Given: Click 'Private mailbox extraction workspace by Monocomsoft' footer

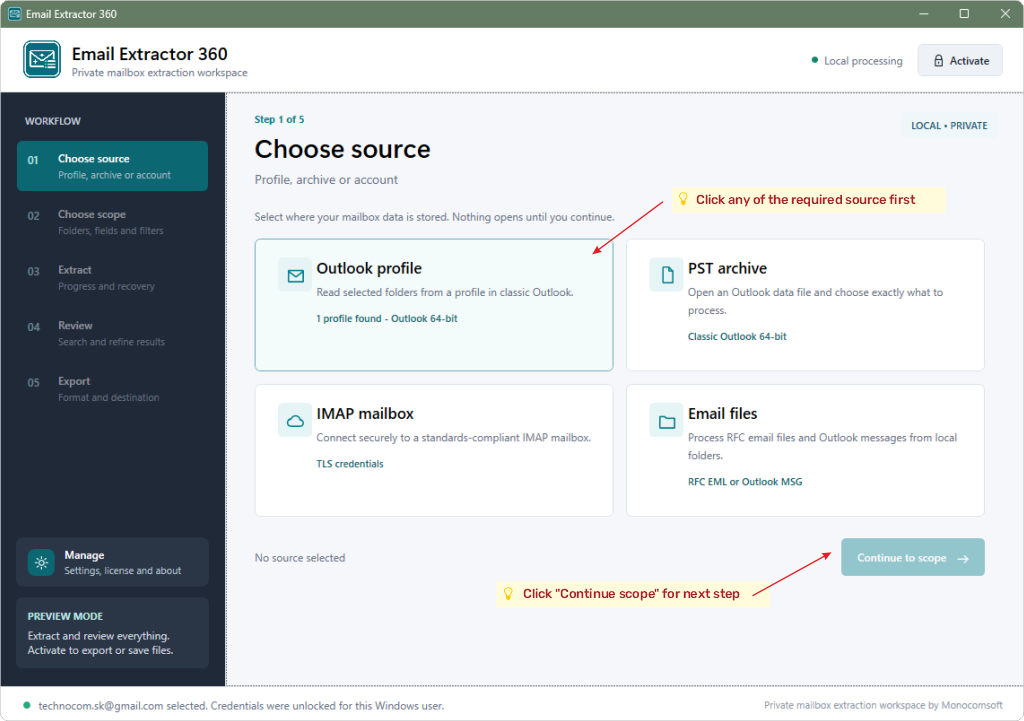Looking at the screenshot, I should [883, 705].
